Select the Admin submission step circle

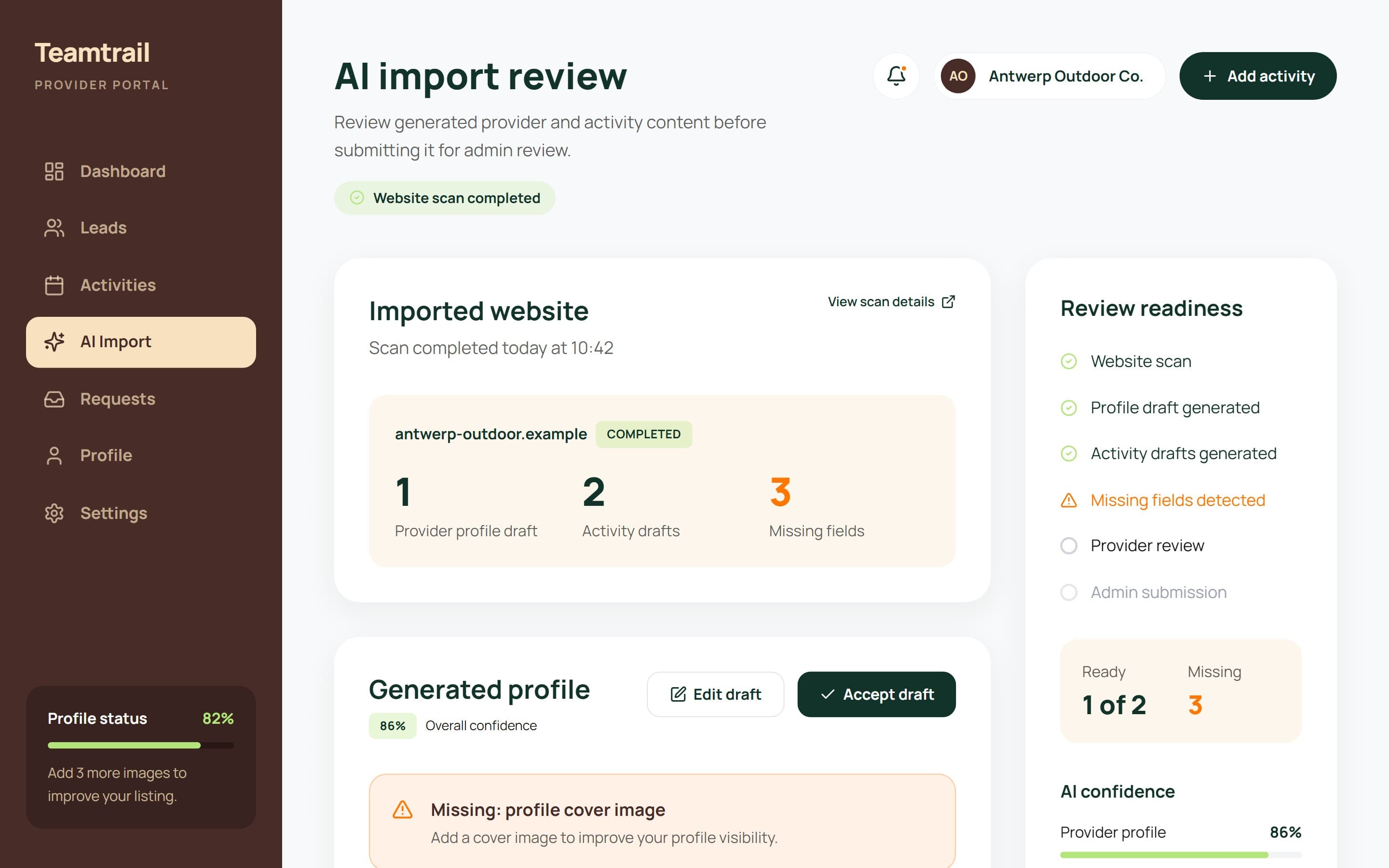point(1068,592)
